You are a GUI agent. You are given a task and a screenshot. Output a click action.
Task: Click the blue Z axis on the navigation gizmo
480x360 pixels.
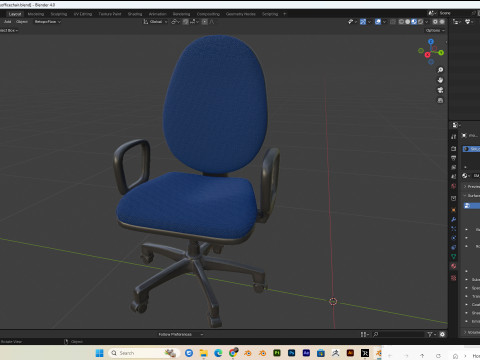(x=431, y=42)
